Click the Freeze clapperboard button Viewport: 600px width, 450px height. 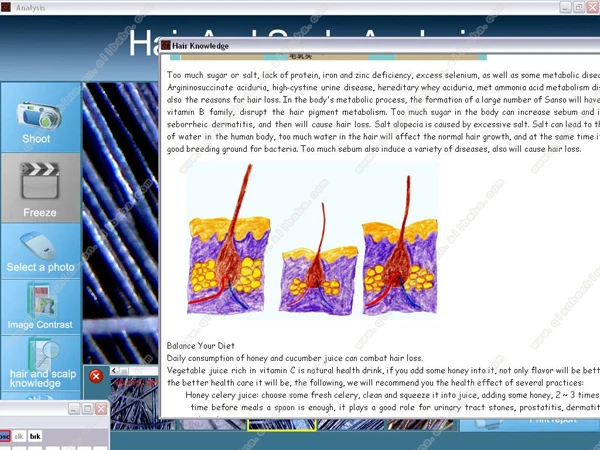click(x=40, y=188)
